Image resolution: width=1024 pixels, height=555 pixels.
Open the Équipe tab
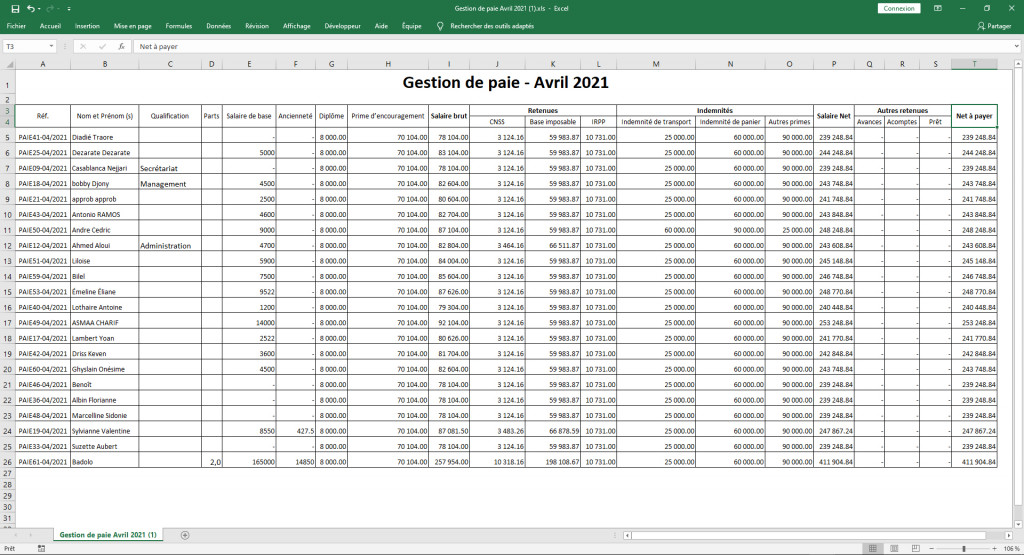pyautogui.click(x=411, y=26)
